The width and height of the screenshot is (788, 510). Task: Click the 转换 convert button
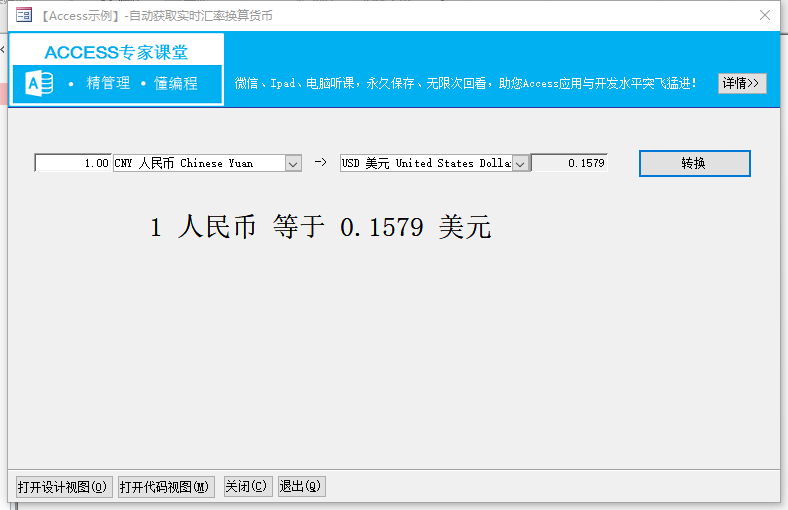point(695,163)
